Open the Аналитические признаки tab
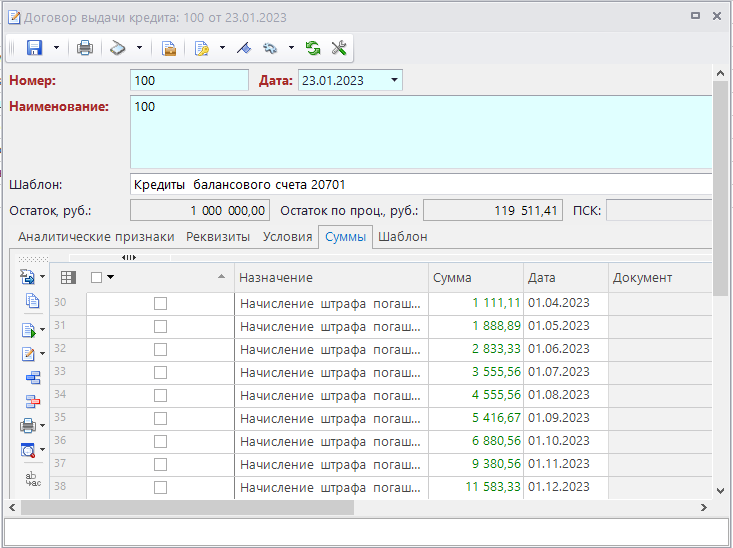This screenshot has width=733, height=548. [96, 237]
